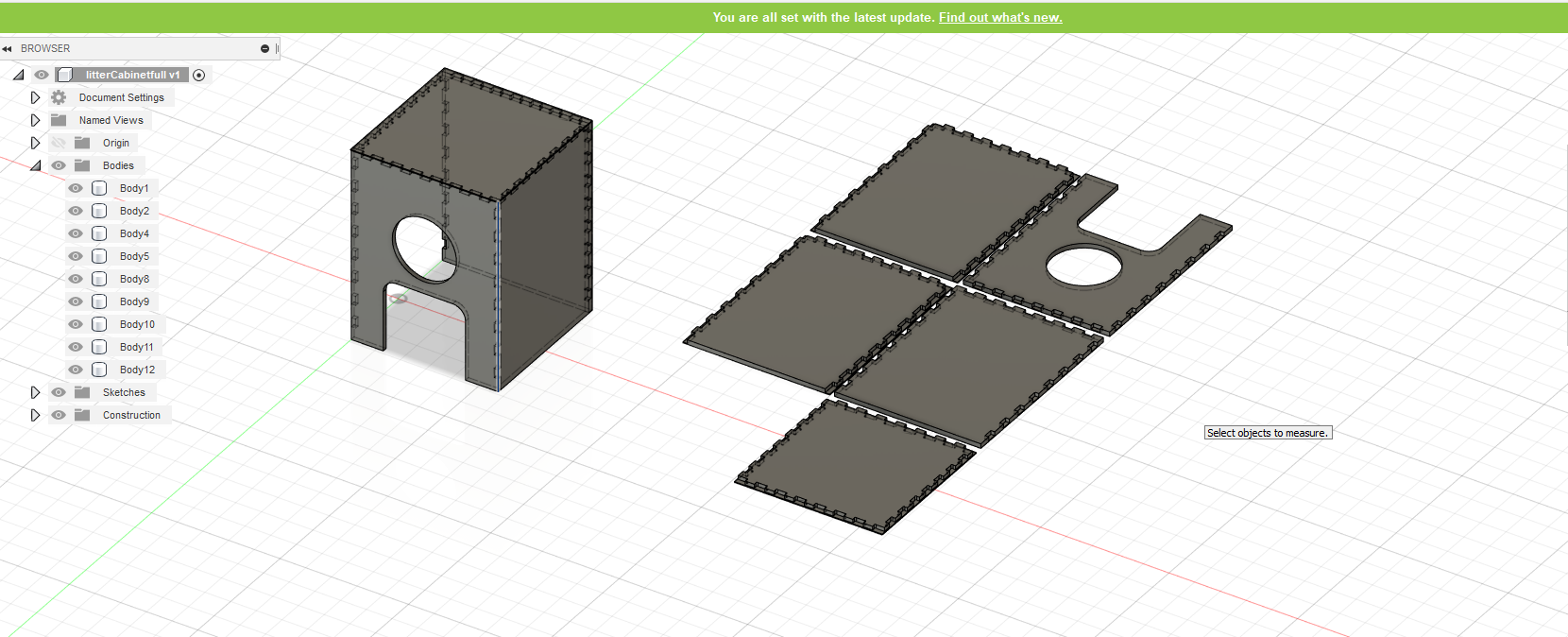Toggle visibility of litterCabinetfull v1 component

(42, 75)
